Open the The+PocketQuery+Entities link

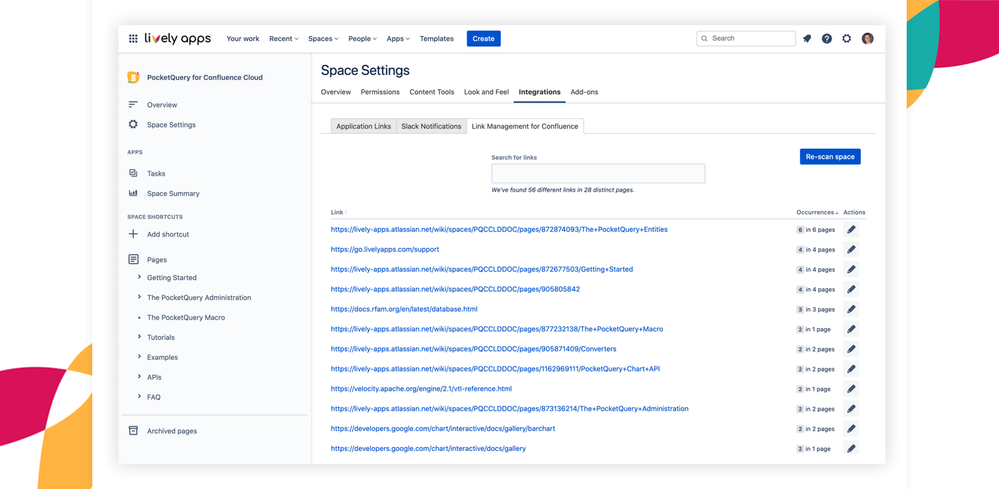pos(499,229)
